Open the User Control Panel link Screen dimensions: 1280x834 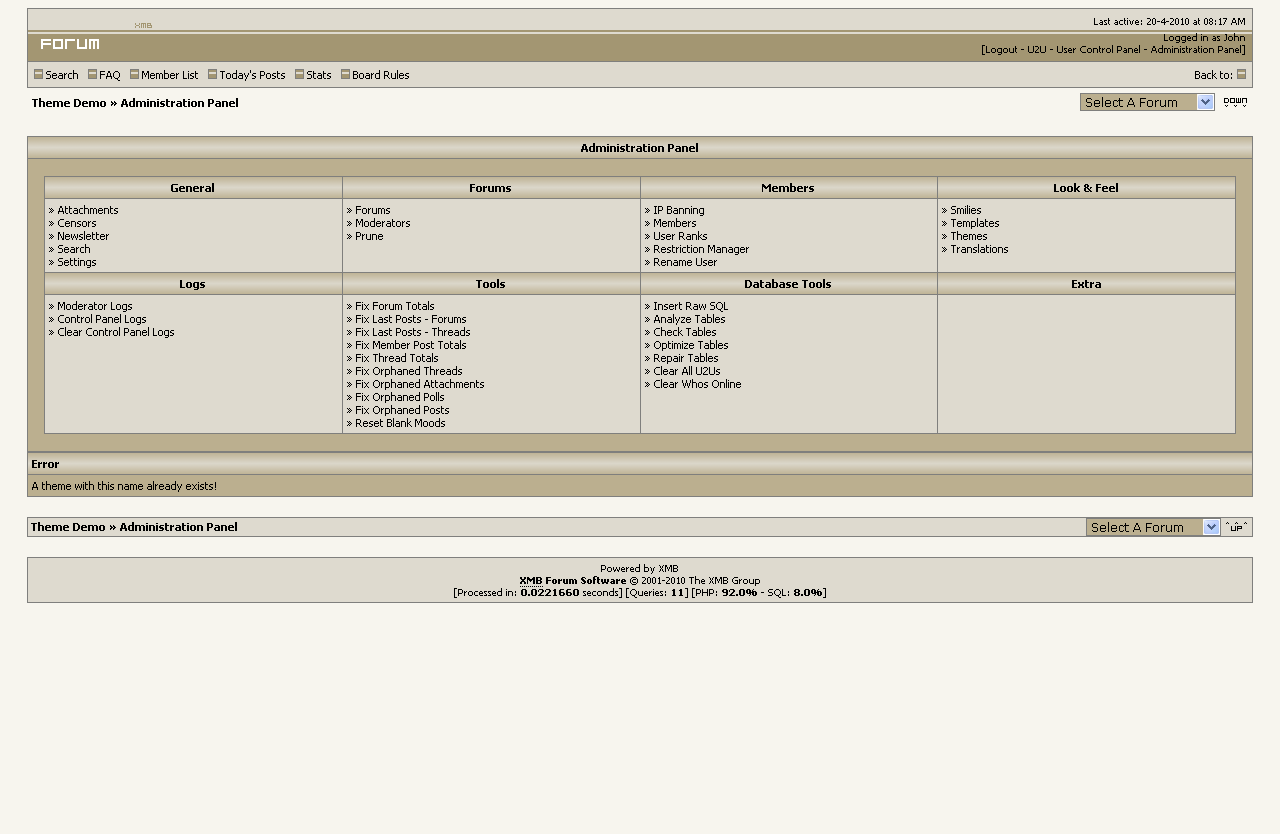[x=1098, y=49]
